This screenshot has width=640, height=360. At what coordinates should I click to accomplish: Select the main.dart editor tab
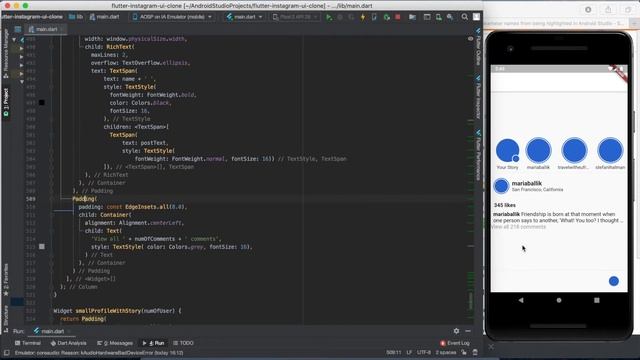46,29
